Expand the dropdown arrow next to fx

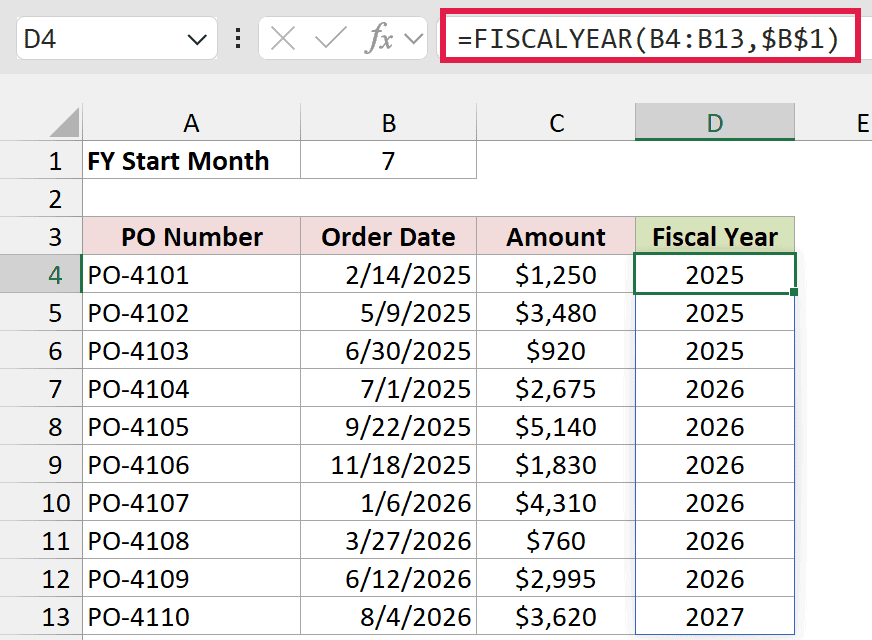413,39
